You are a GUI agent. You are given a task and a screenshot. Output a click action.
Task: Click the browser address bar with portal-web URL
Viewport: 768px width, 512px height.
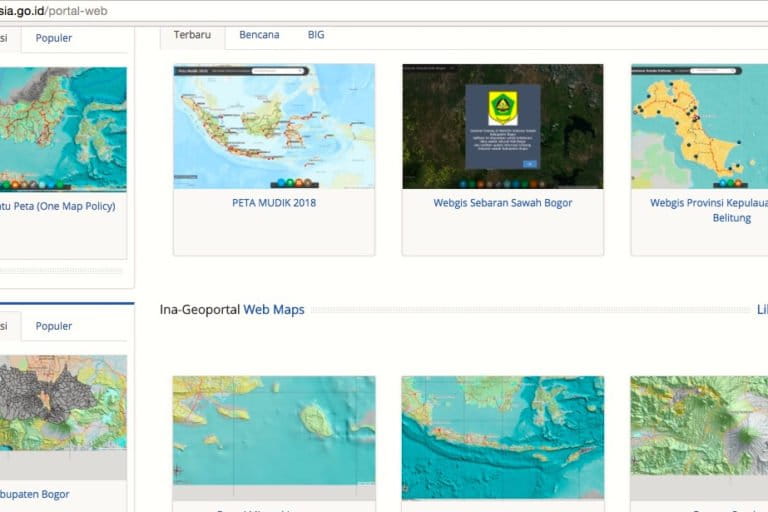coord(300,11)
